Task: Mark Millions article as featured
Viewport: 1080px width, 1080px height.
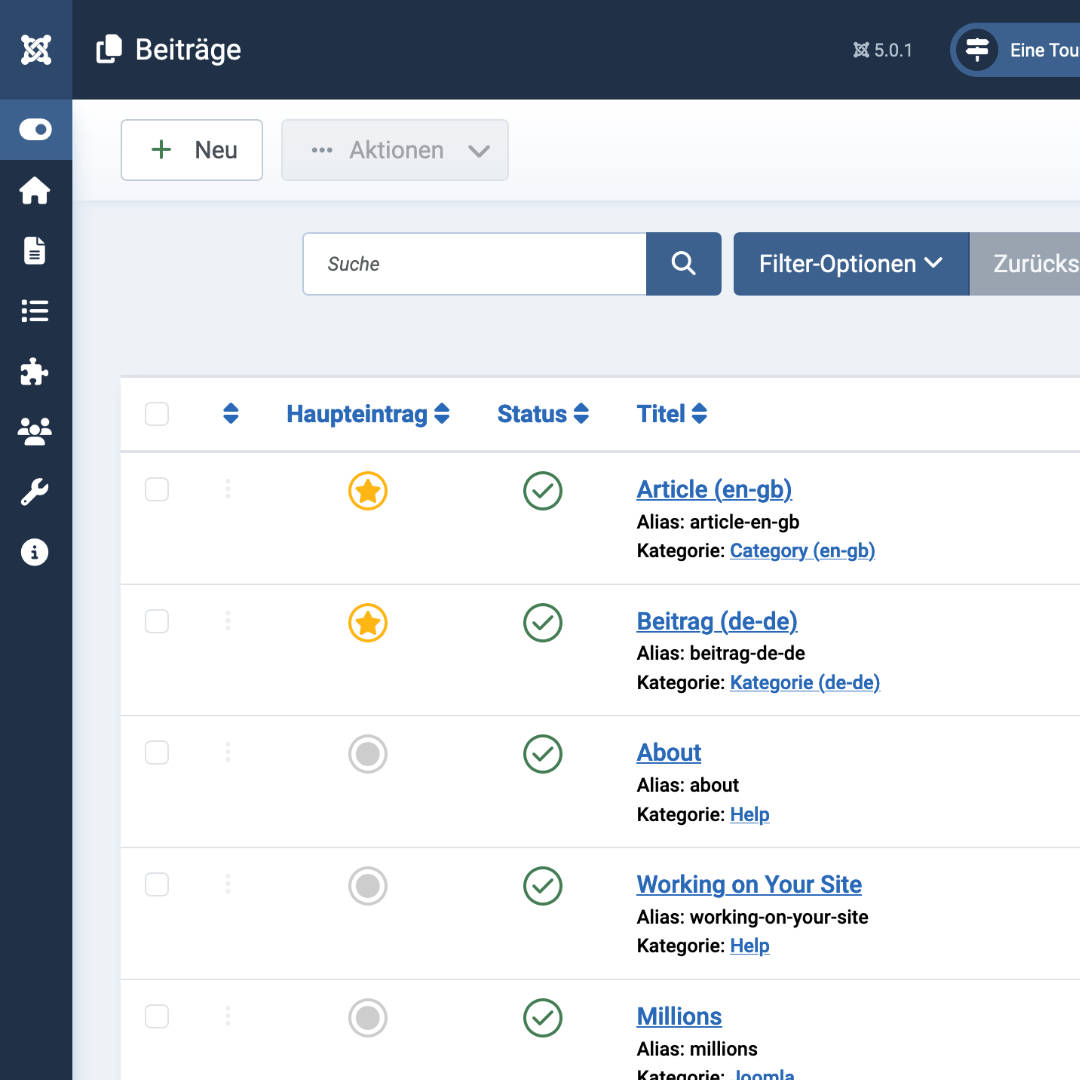Action: pyautogui.click(x=368, y=1018)
